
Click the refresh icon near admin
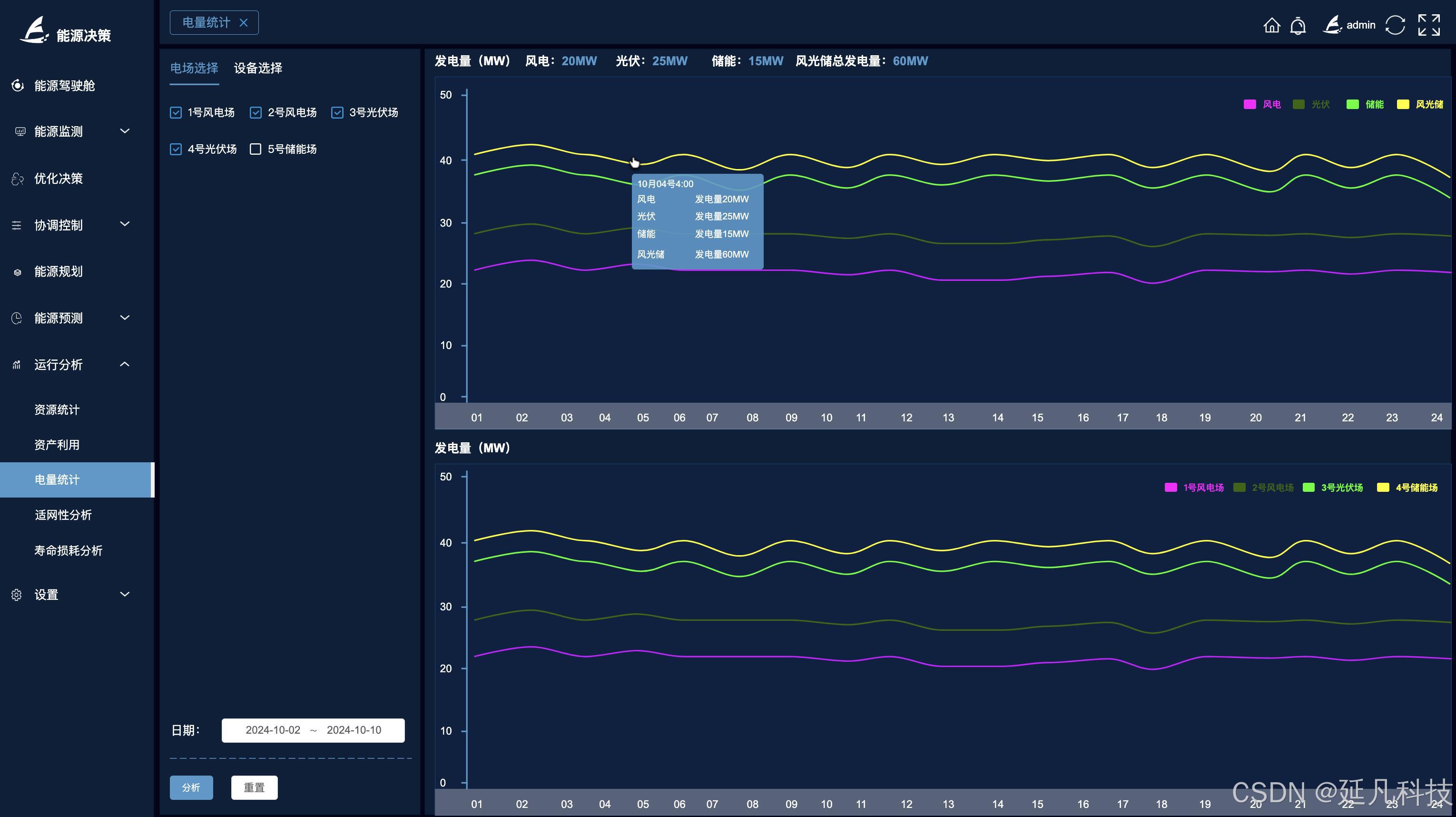tap(1395, 25)
